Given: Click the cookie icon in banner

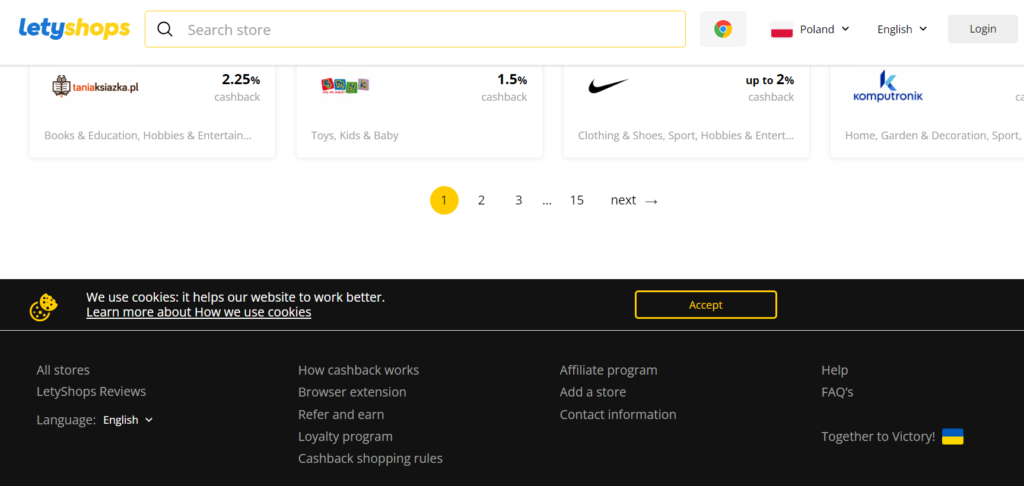Looking at the screenshot, I should pyautogui.click(x=44, y=307).
